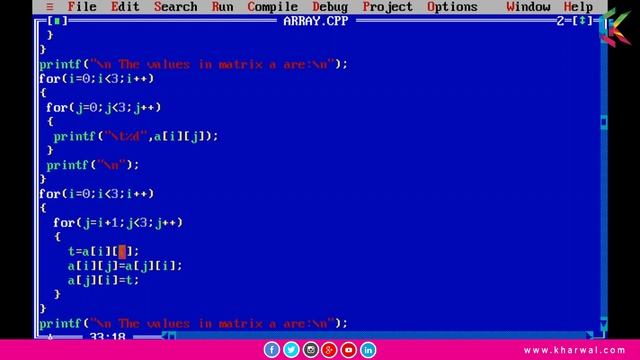
Task: Visit the www.kharwal.com link
Action: 575,350
